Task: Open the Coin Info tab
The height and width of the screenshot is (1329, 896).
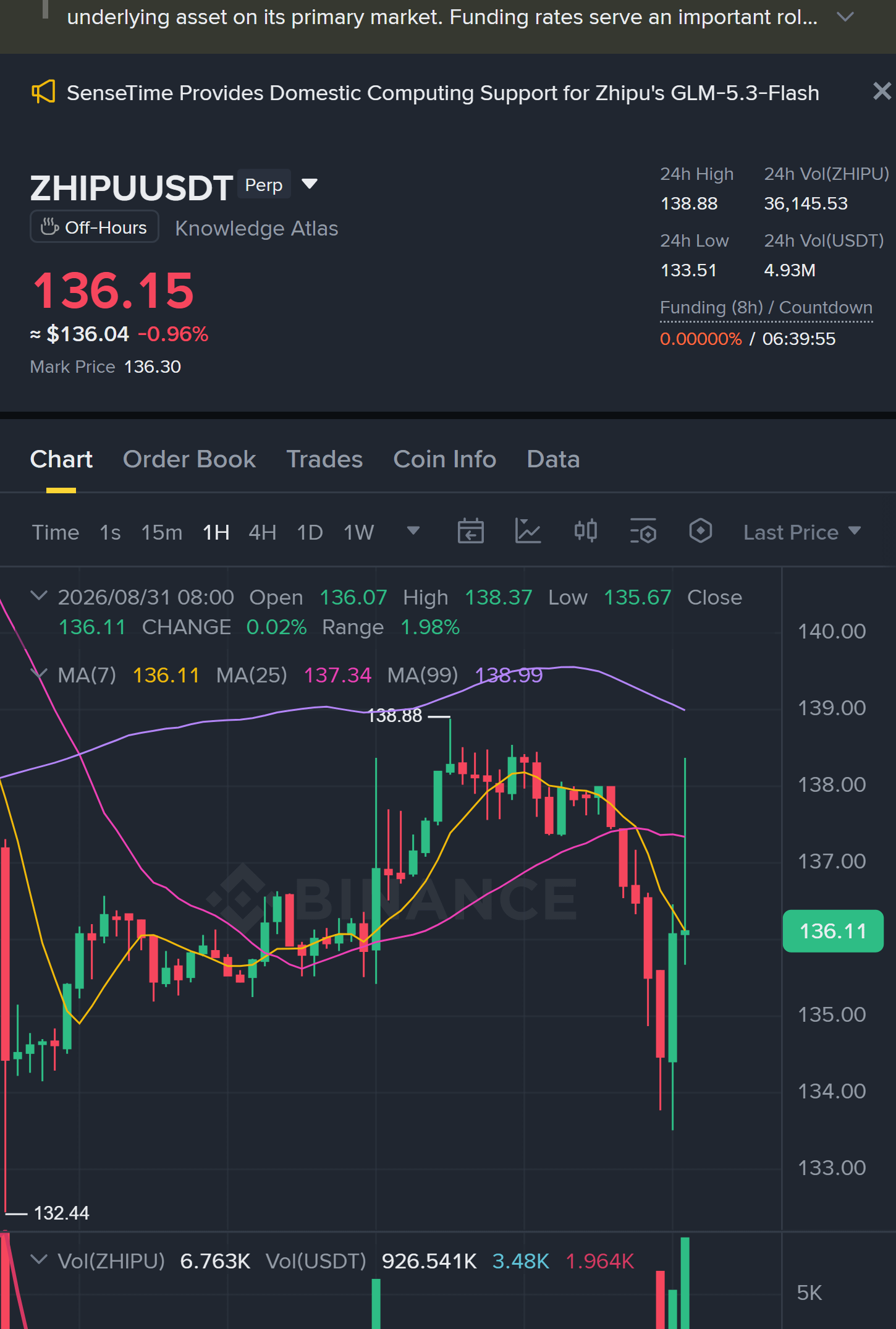Action: coord(445,459)
